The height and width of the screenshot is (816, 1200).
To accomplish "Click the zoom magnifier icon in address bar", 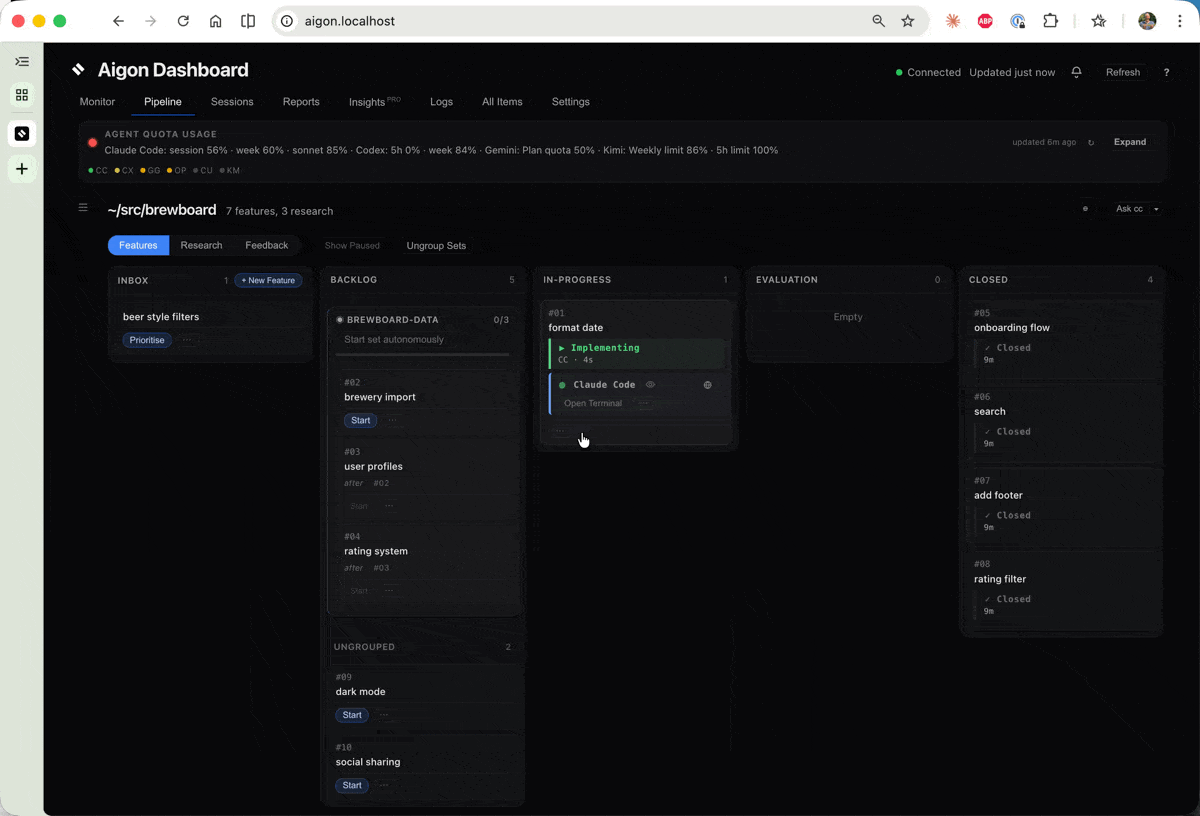I will pyautogui.click(x=879, y=21).
